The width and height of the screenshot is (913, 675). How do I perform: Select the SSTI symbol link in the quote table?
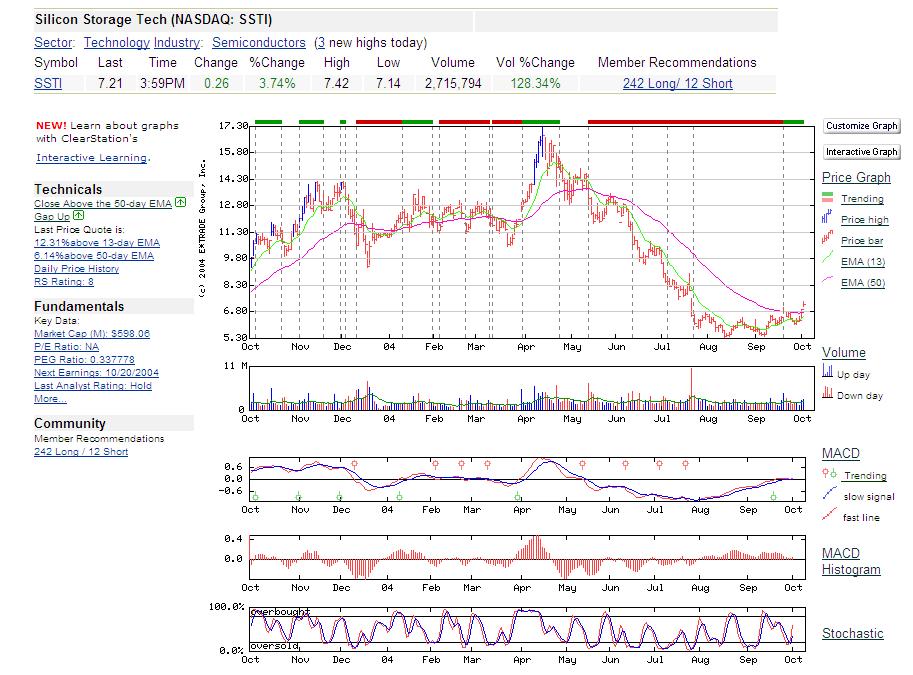point(48,84)
